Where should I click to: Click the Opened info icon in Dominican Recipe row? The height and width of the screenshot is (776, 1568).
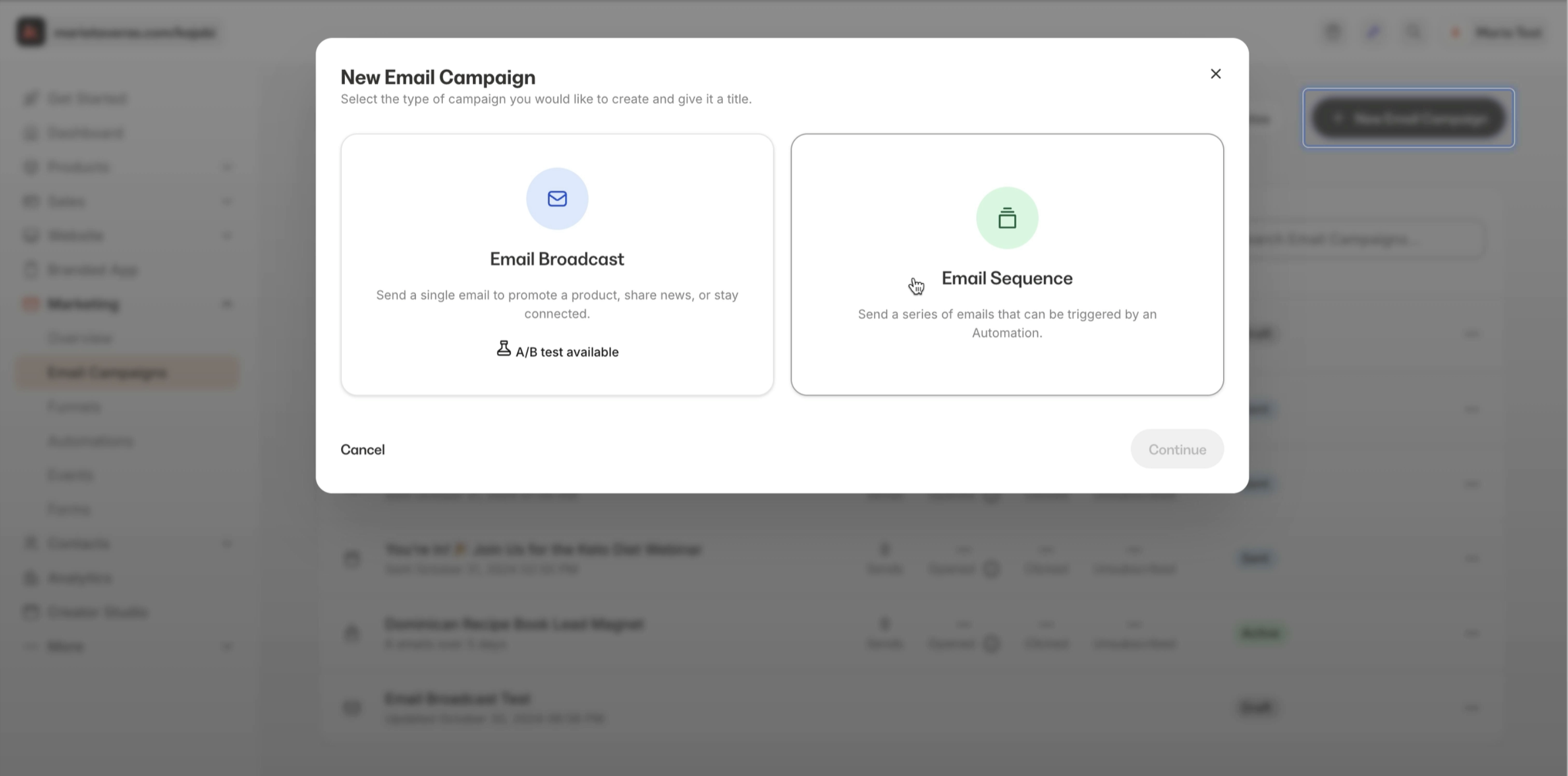pyautogui.click(x=991, y=644)
